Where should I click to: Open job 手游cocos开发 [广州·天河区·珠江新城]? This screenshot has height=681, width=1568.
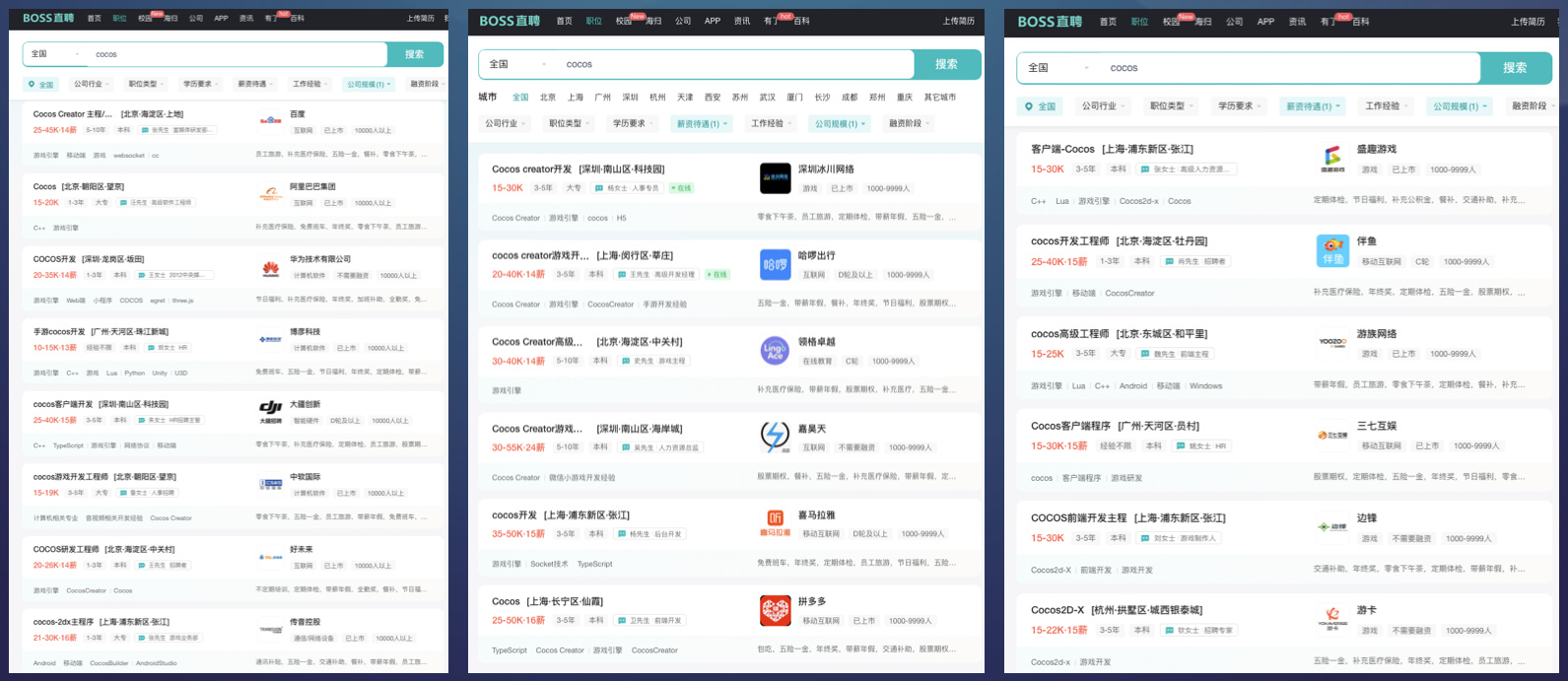[x=101, y=332]
